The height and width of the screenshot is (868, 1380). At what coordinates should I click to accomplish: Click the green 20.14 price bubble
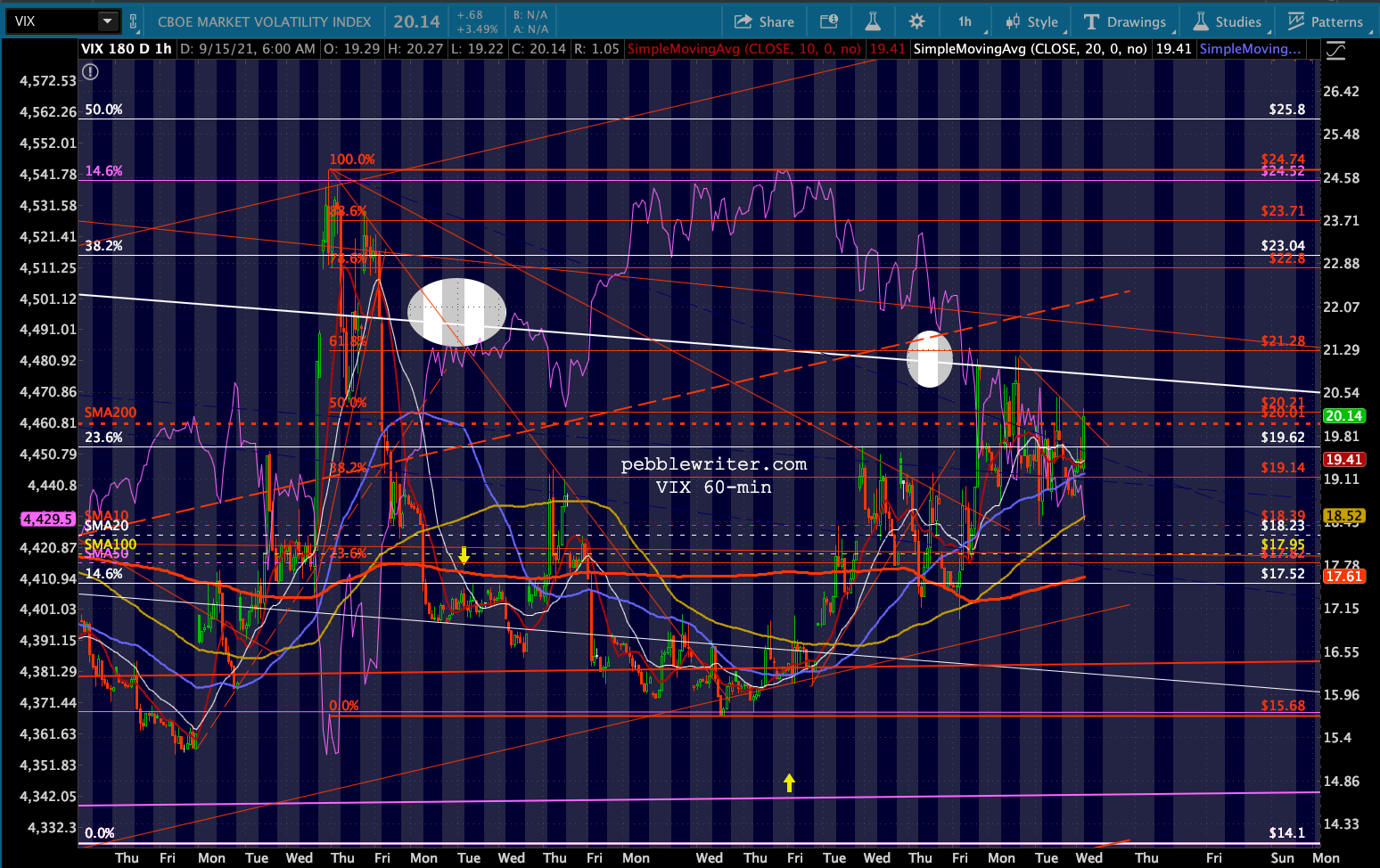(x=1343, y=416)
